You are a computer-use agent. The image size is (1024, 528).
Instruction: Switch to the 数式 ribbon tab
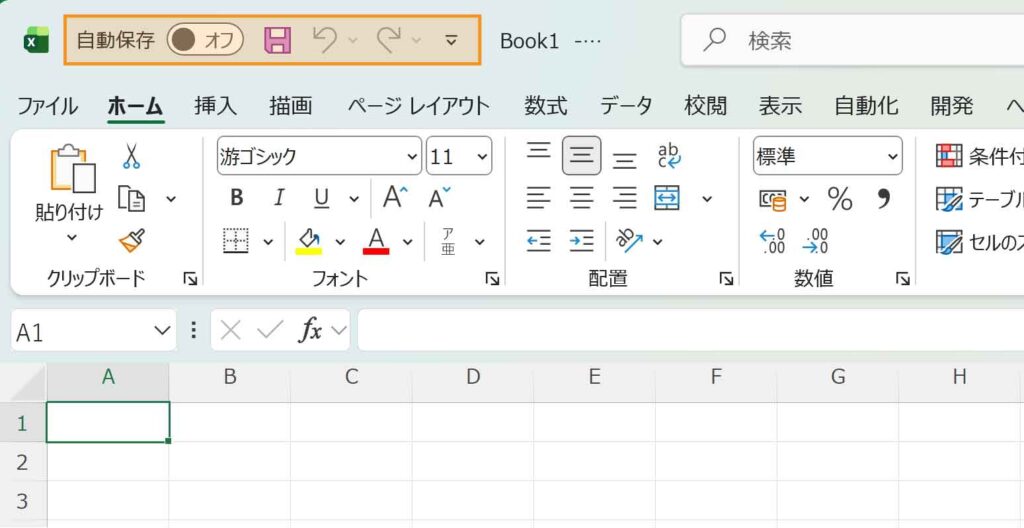pyautogui.click(x=545, y=106)
